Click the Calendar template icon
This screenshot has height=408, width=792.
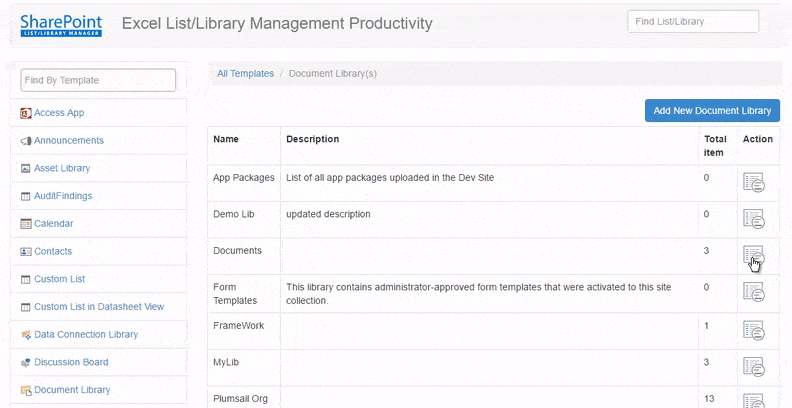(x=26, y=224)
